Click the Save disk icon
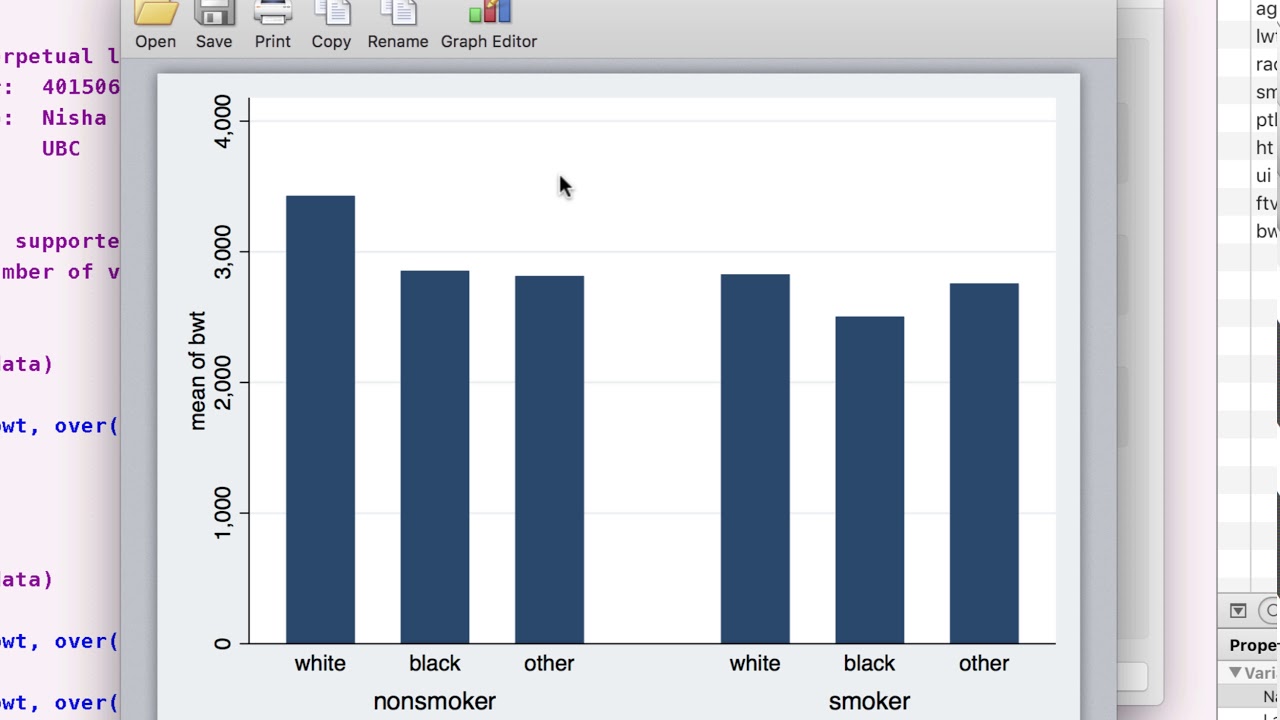The height and width of the screenshot is (720, 1280). (x=214, y=12)
